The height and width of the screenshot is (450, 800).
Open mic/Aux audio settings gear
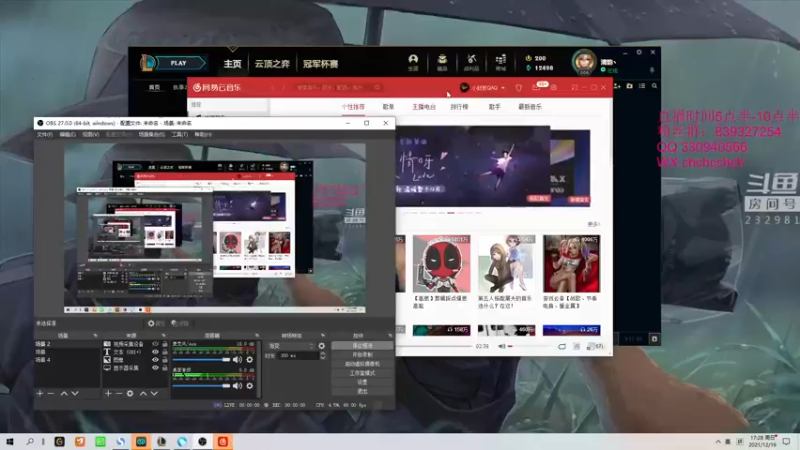(x=249, y=360)
